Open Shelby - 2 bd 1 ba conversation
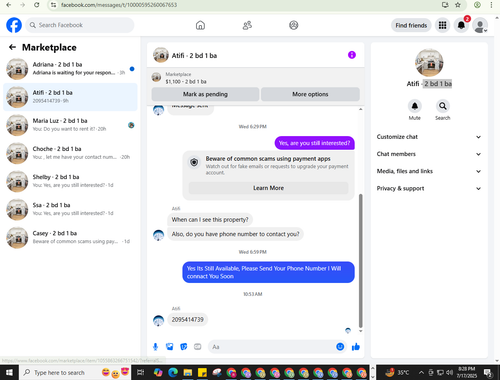This screenshot has height=380, width=500. [70, 181]
